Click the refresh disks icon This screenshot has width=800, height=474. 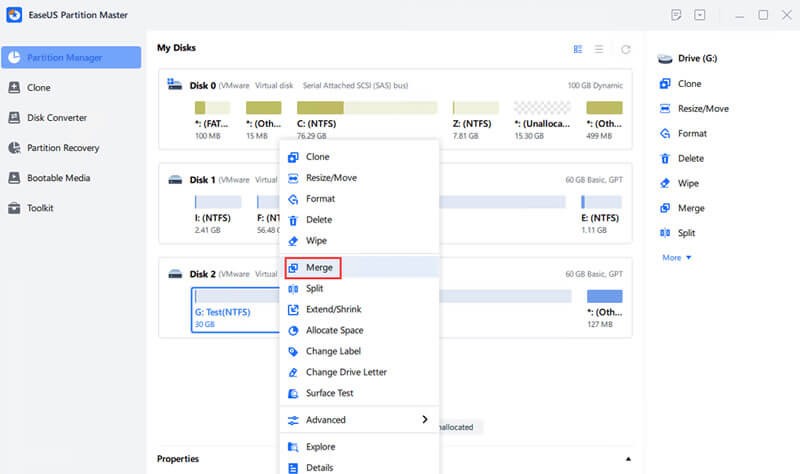coord(626,49)
